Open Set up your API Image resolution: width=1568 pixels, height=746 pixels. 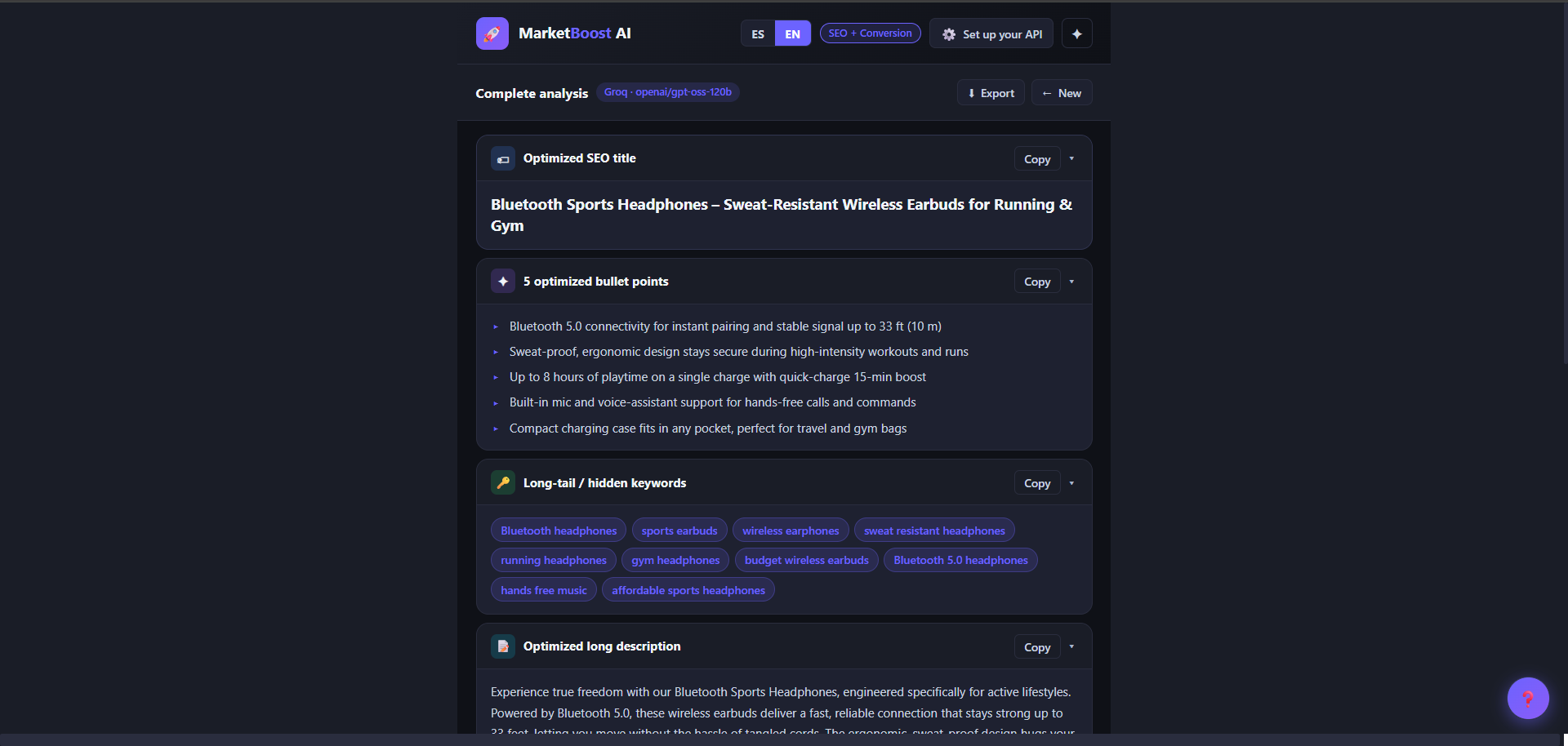[x=991, y=33]
